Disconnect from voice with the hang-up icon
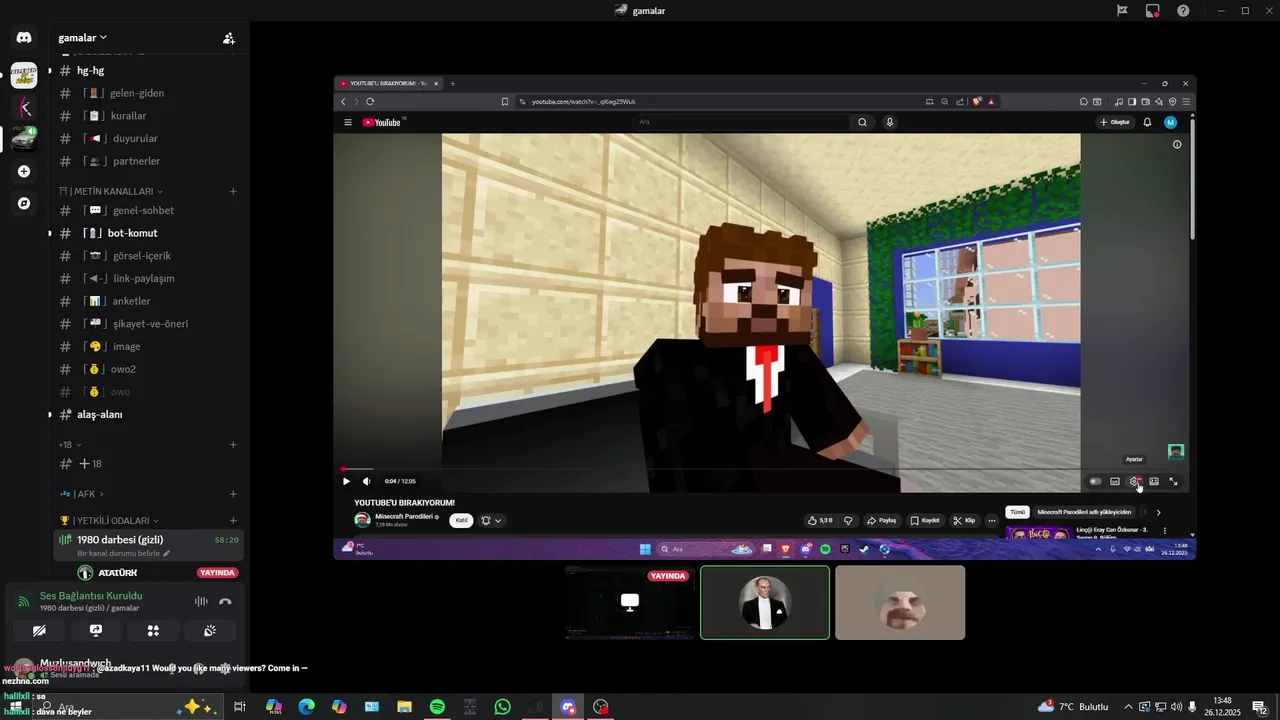1280x720 pixels. click(225, 601)
